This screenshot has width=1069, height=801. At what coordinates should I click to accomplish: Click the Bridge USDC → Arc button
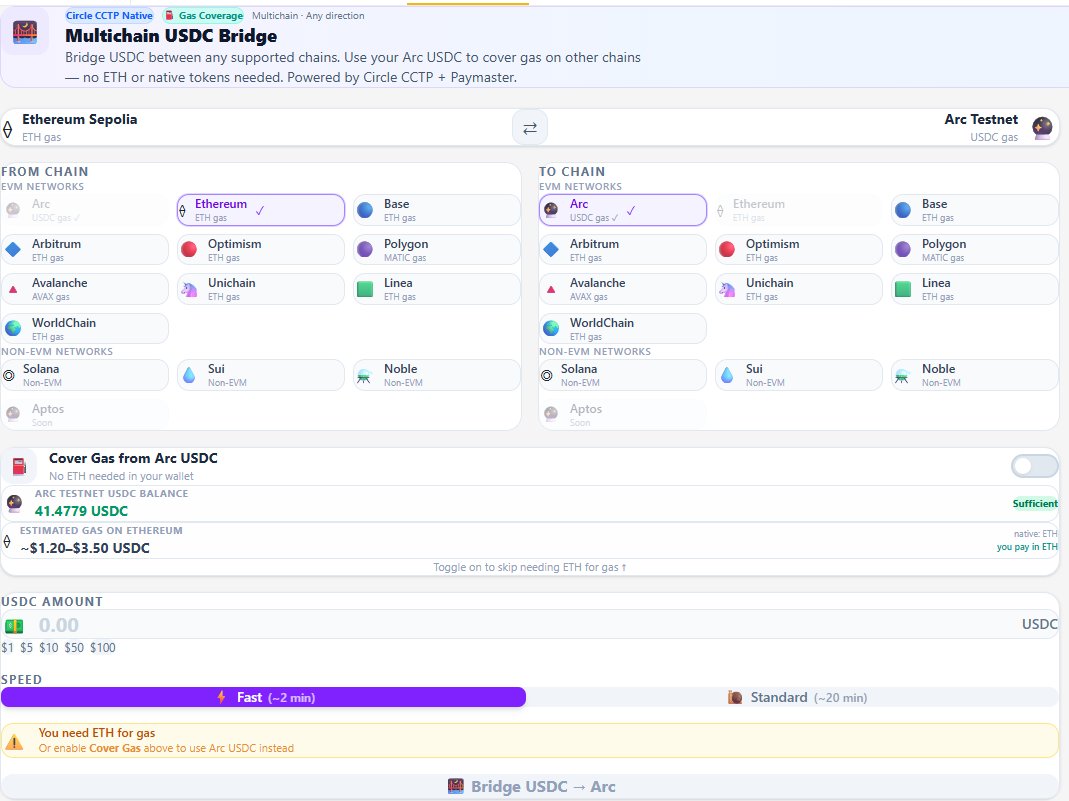(x=530, y=787)
